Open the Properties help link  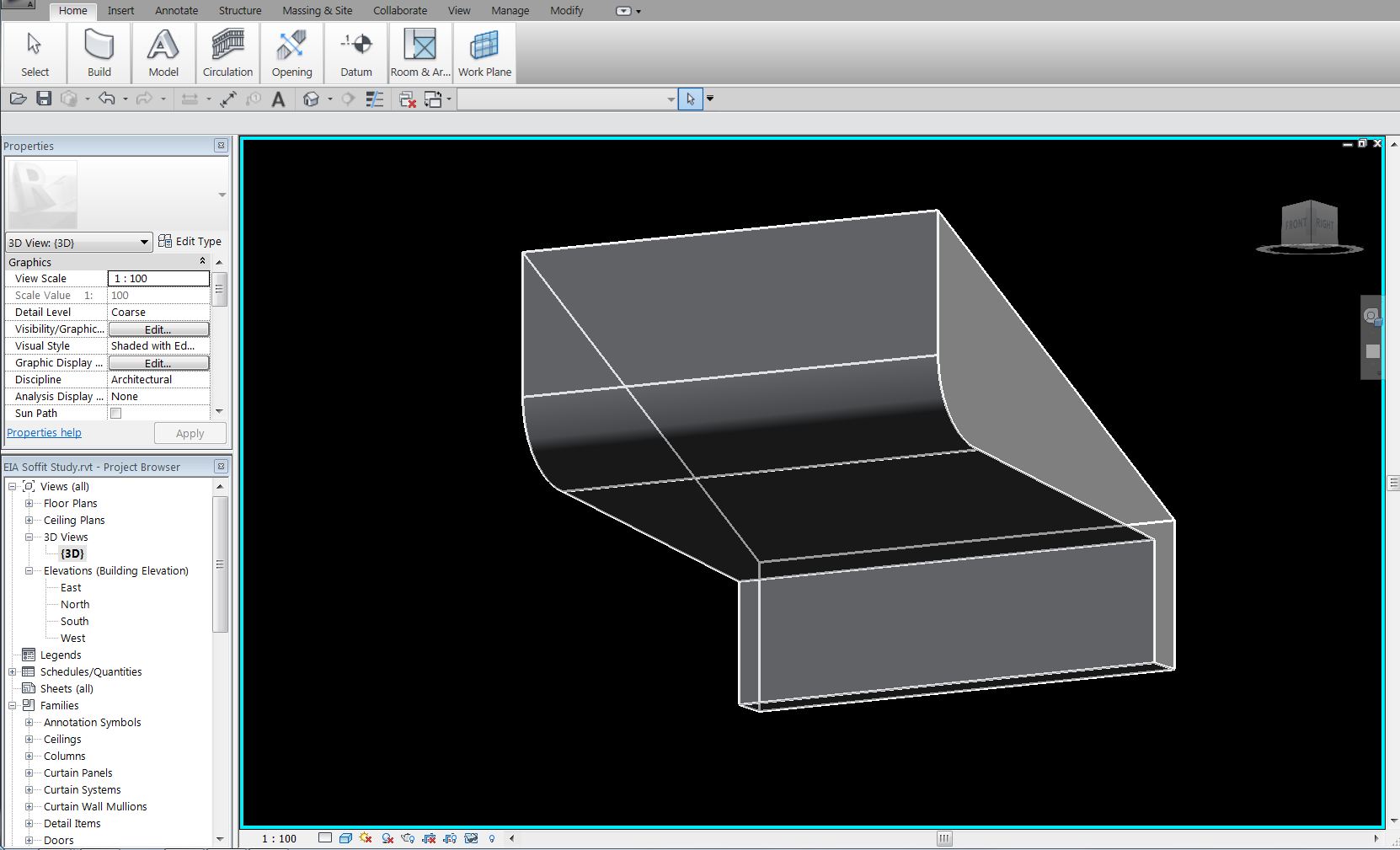[44, 433]
